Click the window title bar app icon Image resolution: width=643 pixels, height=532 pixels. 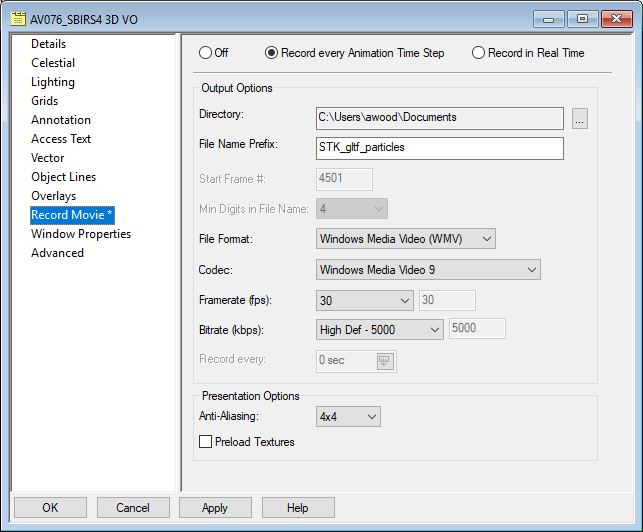tap(17, 18)
